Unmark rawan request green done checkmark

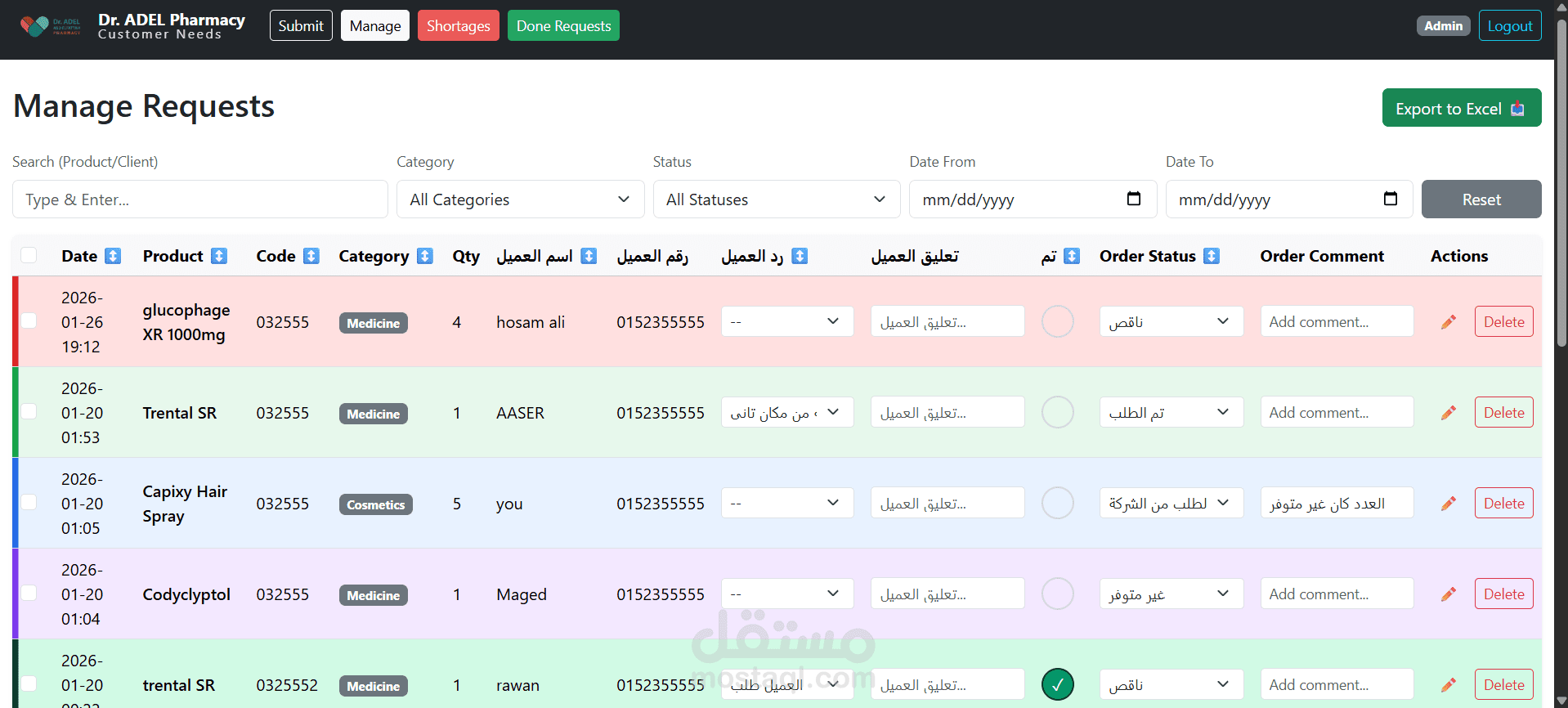point(1058,684)
